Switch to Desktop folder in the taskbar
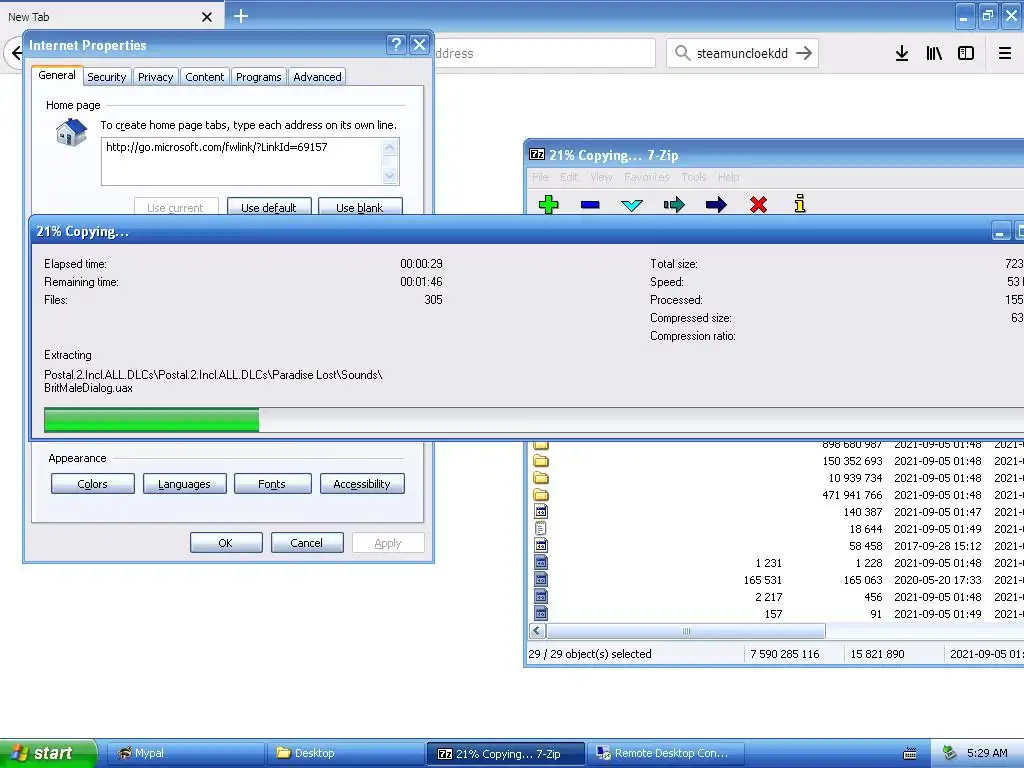Viewport: 1024px width, 768px height. [x=345, y=753]
